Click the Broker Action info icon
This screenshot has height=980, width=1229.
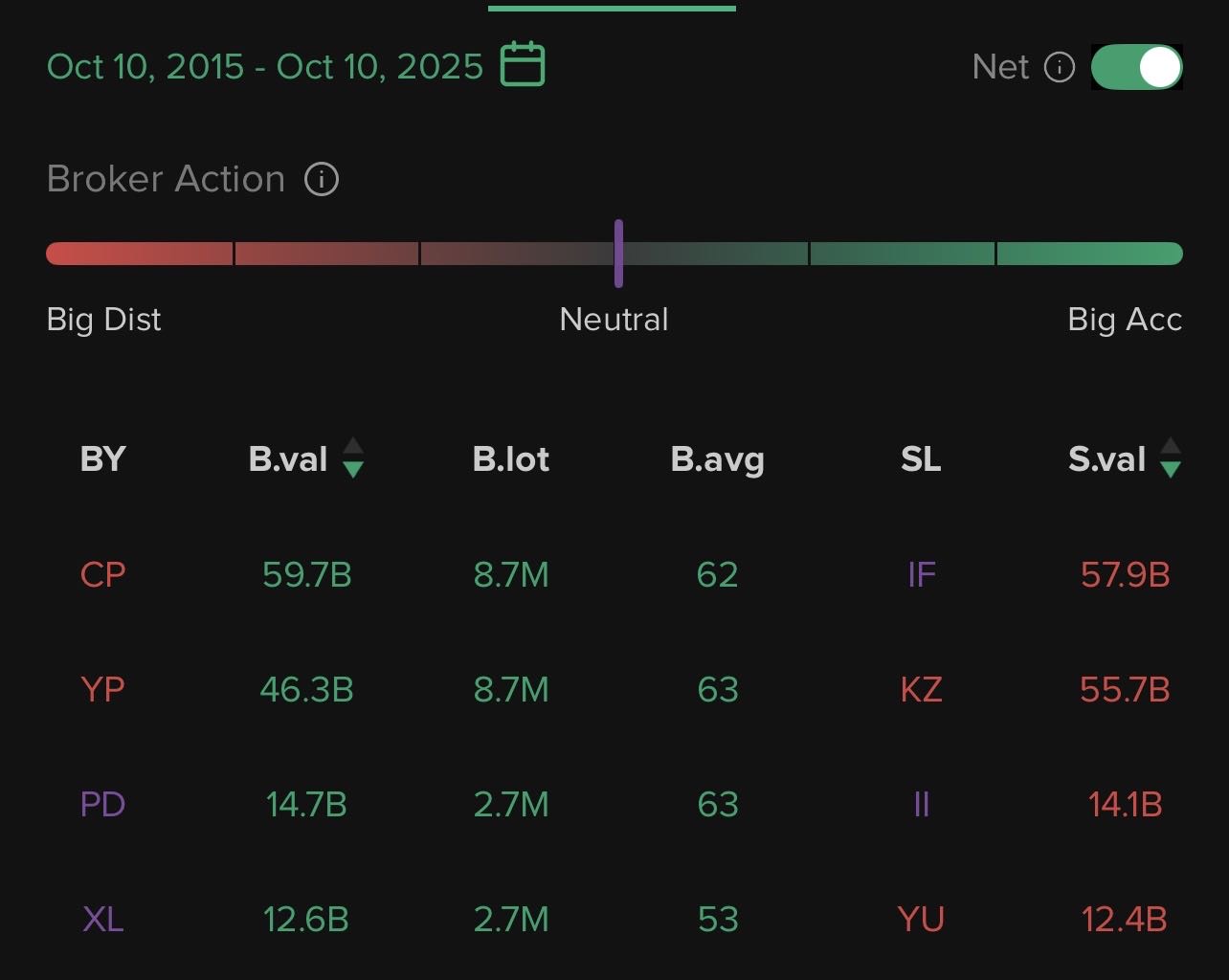pyautogui.click(x=322, y=179)
